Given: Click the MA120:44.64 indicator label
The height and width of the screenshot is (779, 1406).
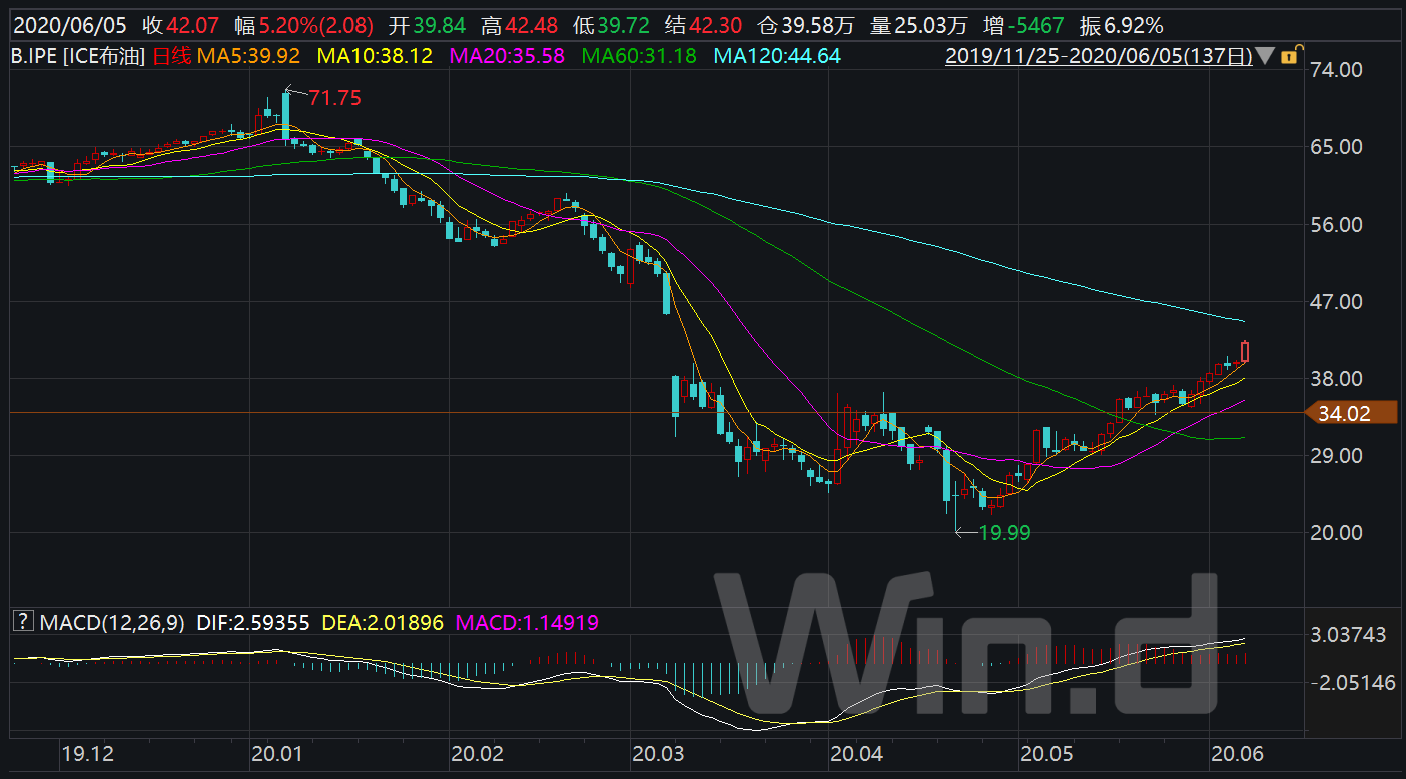Looking at the screenshot, I should (x=776, y=57).
